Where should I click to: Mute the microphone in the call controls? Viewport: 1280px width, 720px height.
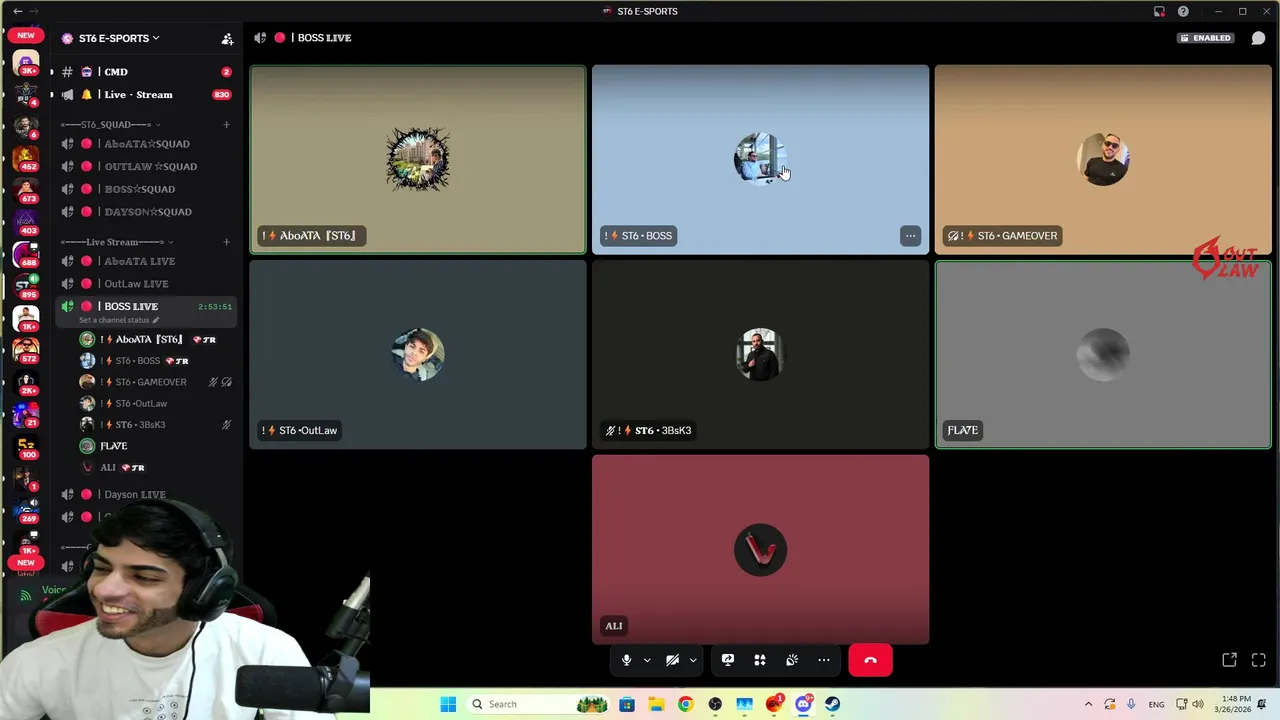pos(626,660)
